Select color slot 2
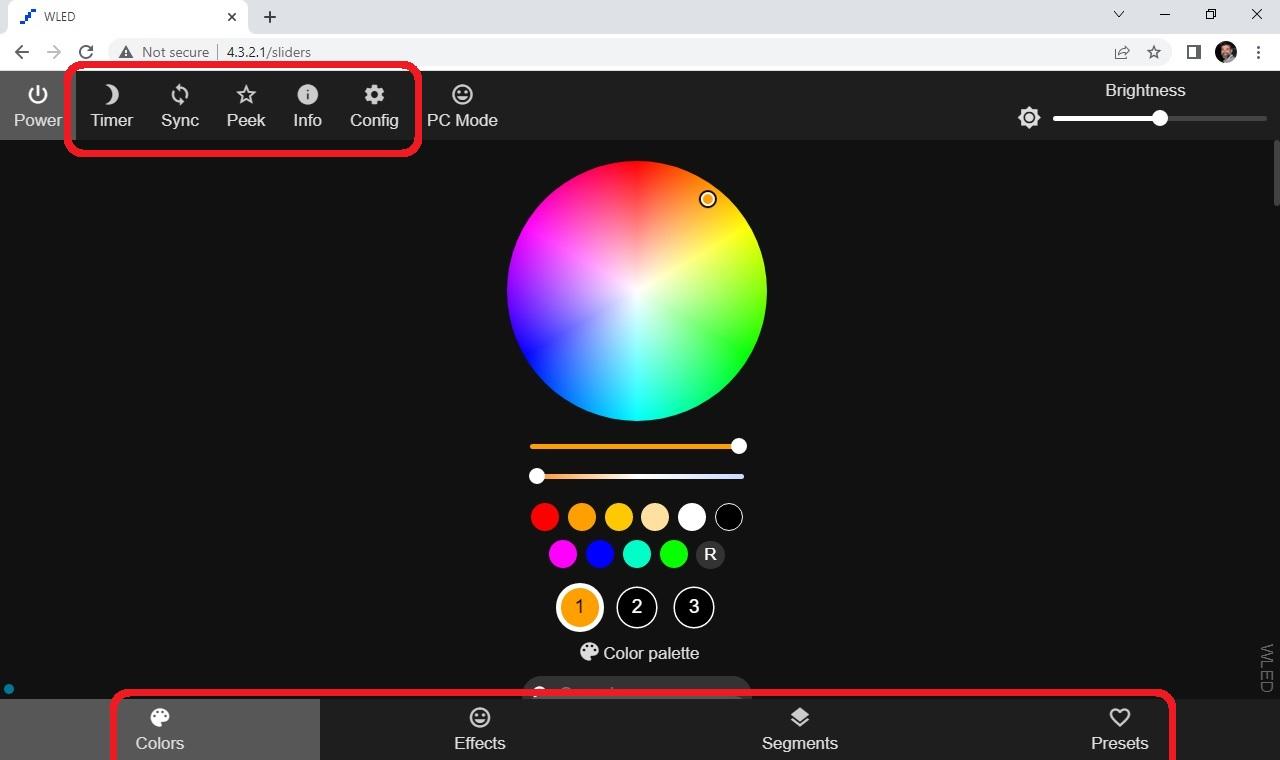1280x760 pixels. (x=637, y=607)
